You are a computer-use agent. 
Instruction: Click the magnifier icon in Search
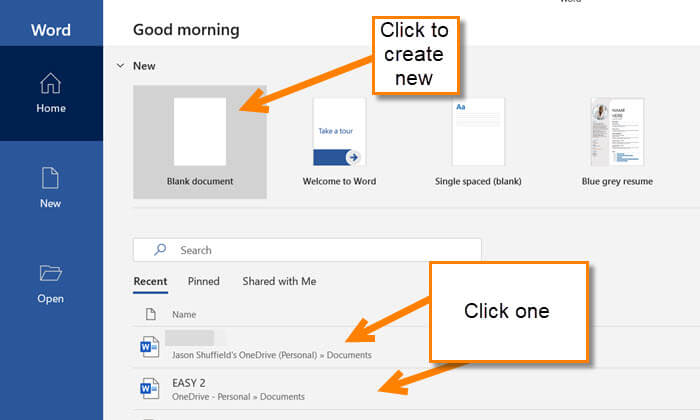[x=160, y=250]
